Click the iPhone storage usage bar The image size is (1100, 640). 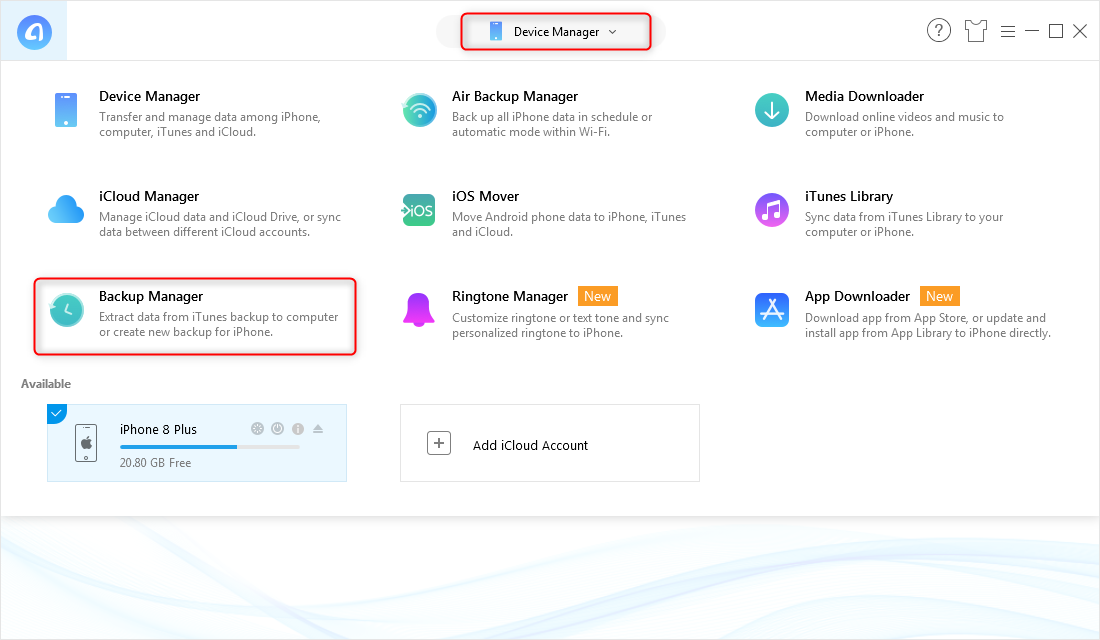[210, 447]
